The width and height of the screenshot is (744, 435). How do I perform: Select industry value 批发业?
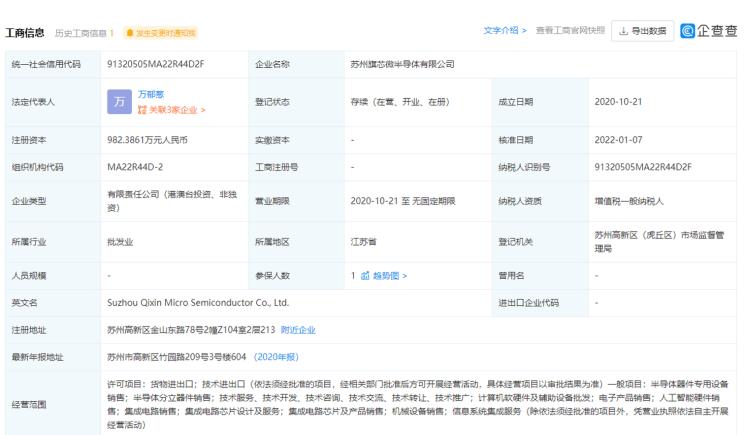[120, 242]
